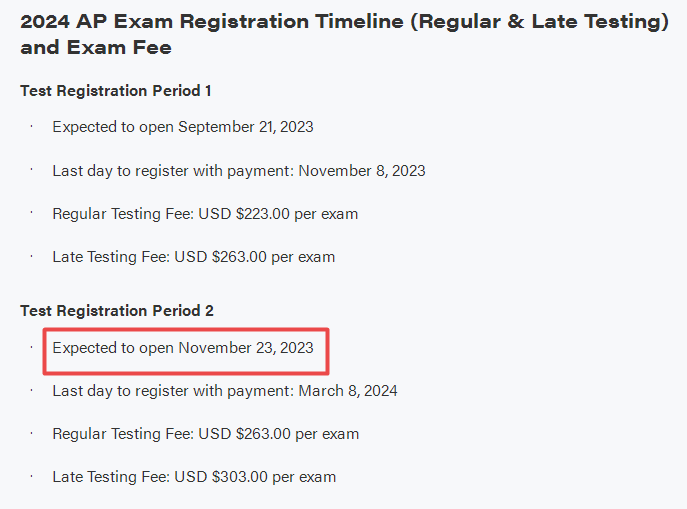Click the Test Registration Period 2 heading
687x509 pixels.
point(117,311)
